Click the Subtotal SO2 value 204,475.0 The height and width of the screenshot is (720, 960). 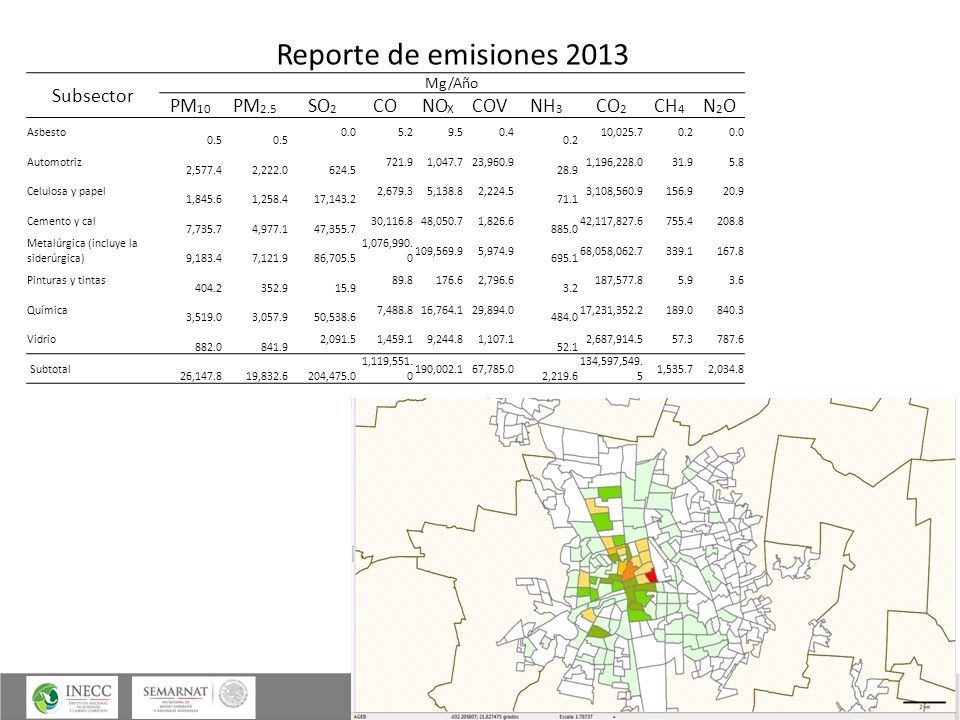coord(332,376)
